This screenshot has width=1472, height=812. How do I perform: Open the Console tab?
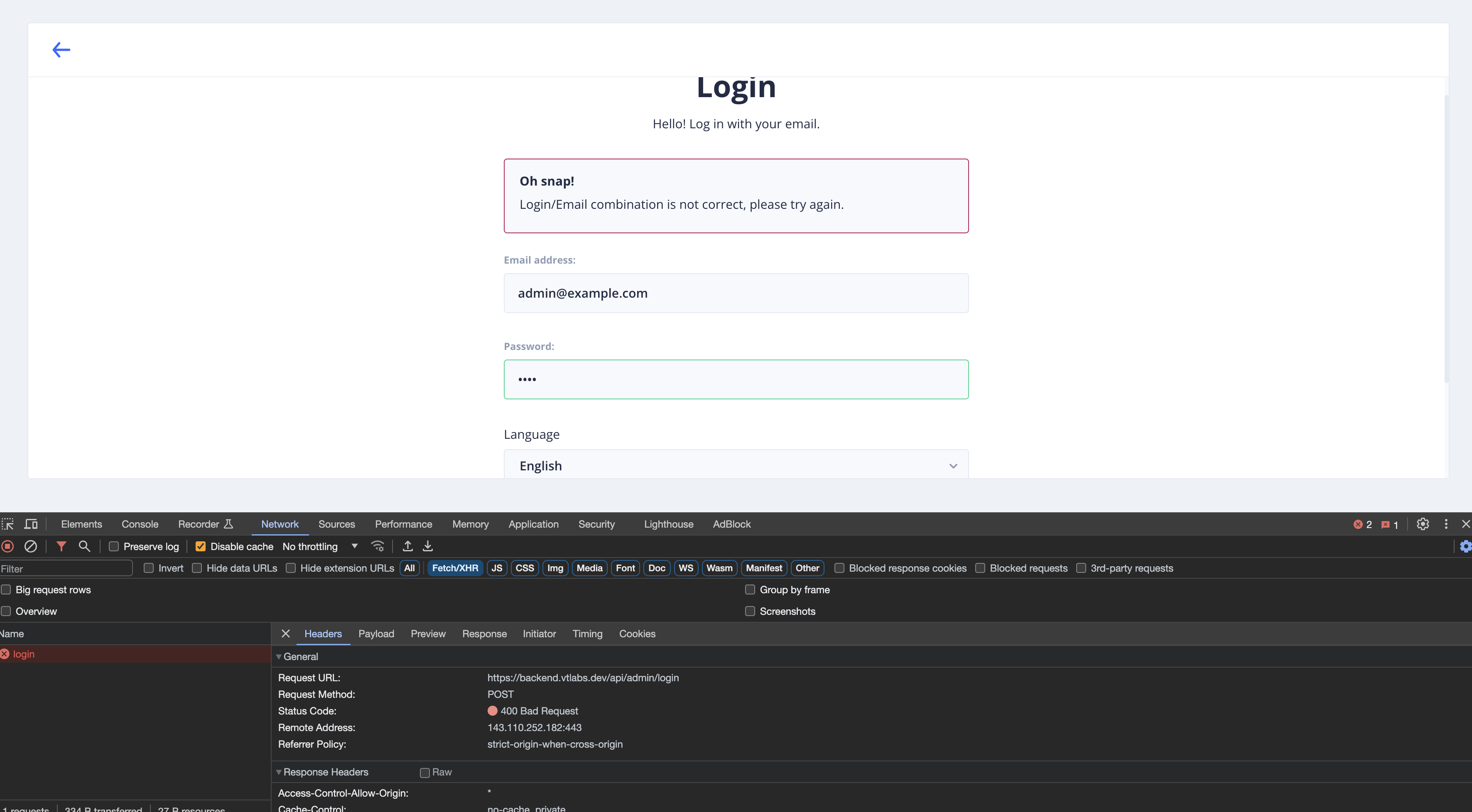(140, 524)
